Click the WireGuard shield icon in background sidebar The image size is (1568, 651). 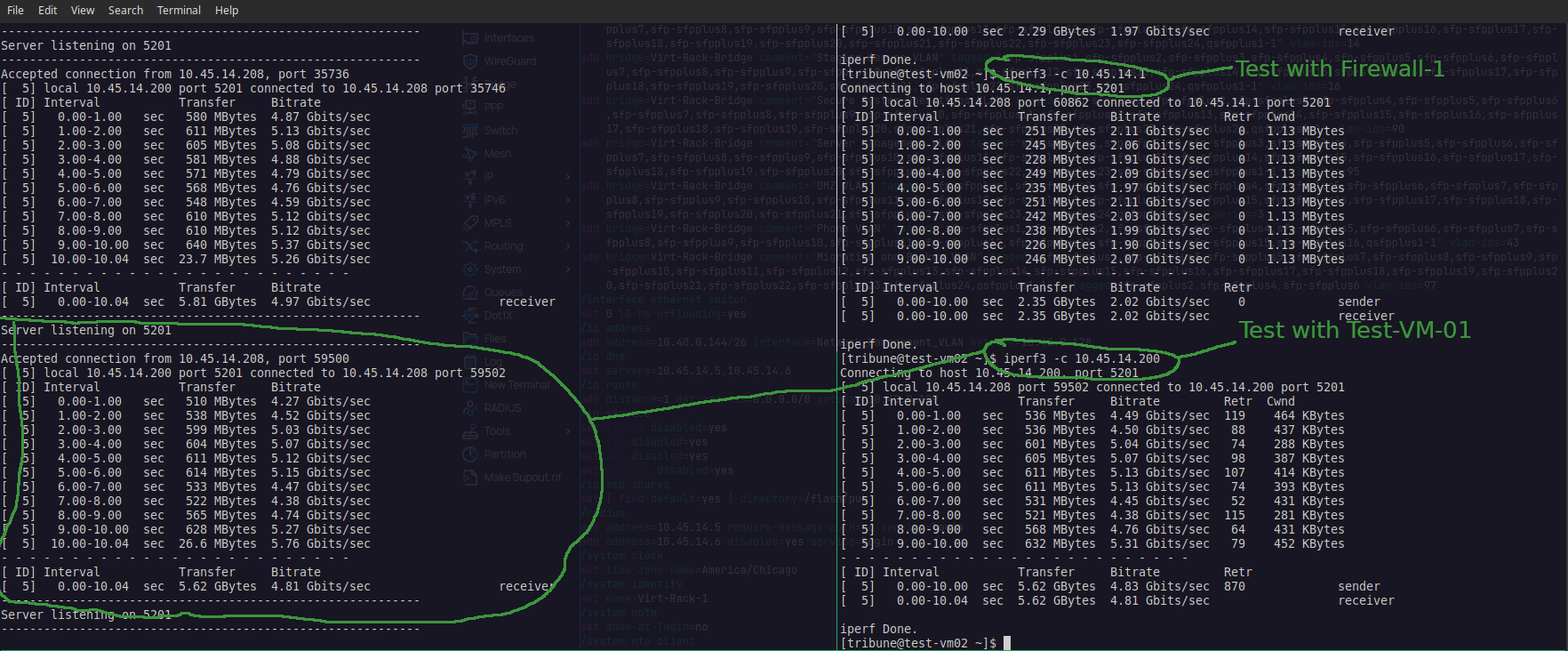470,61
